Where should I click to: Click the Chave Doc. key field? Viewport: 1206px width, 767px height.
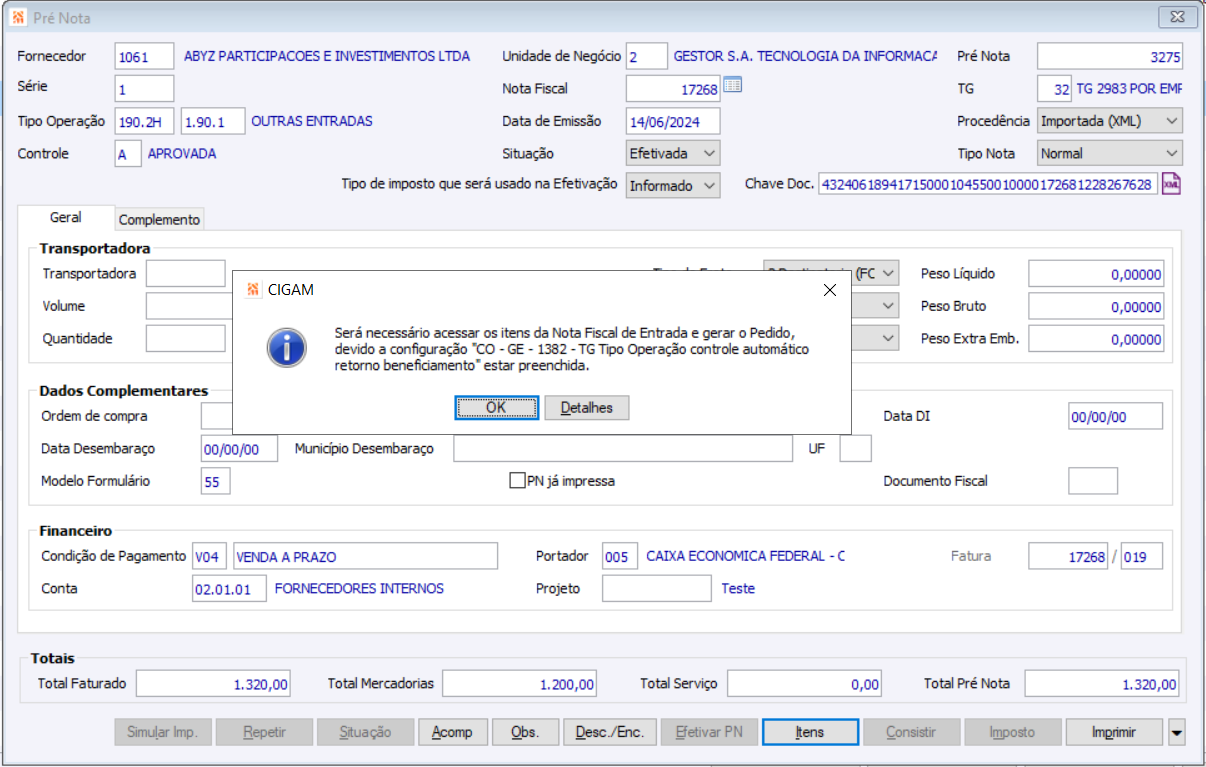(987, 185)
